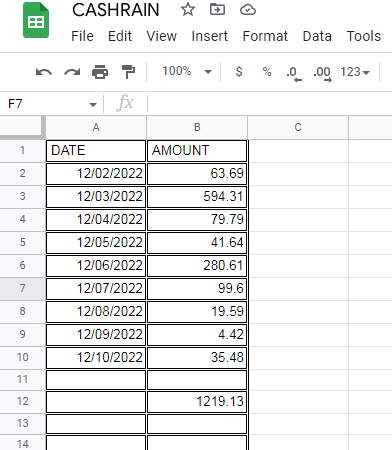Click the CASHRAIN document title
Viewport: 392px width, 450px height.
coord(116,10)
